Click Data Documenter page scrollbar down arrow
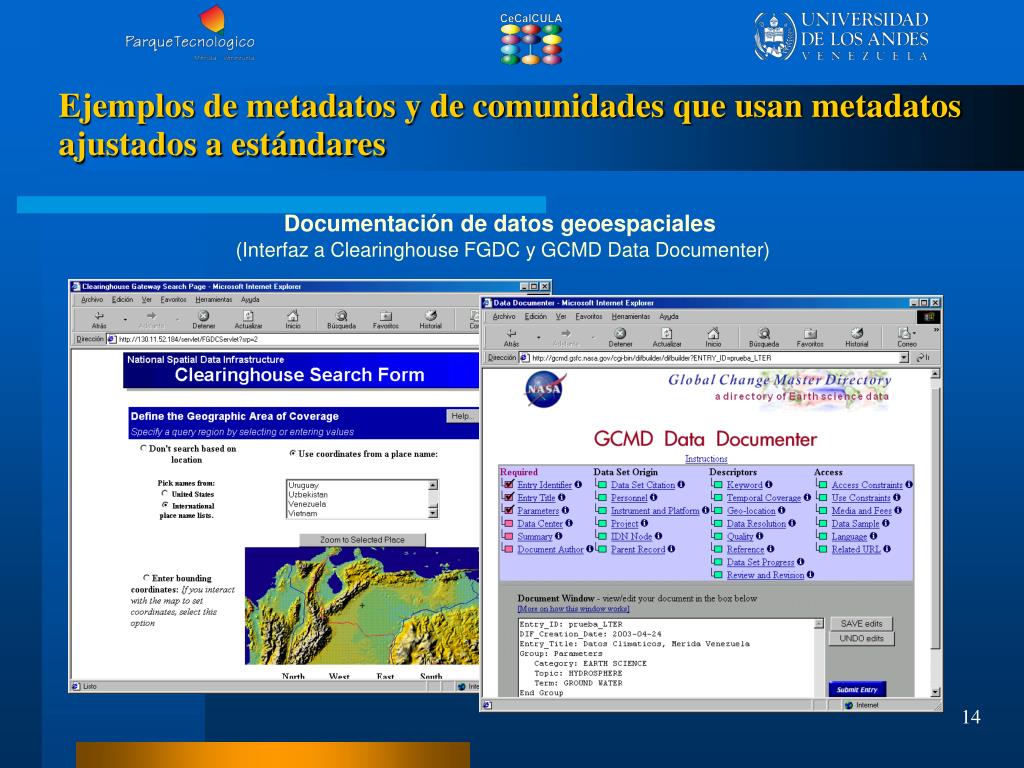The width and height of the screenshot is (1024, 768). click(x=935, y=692)
